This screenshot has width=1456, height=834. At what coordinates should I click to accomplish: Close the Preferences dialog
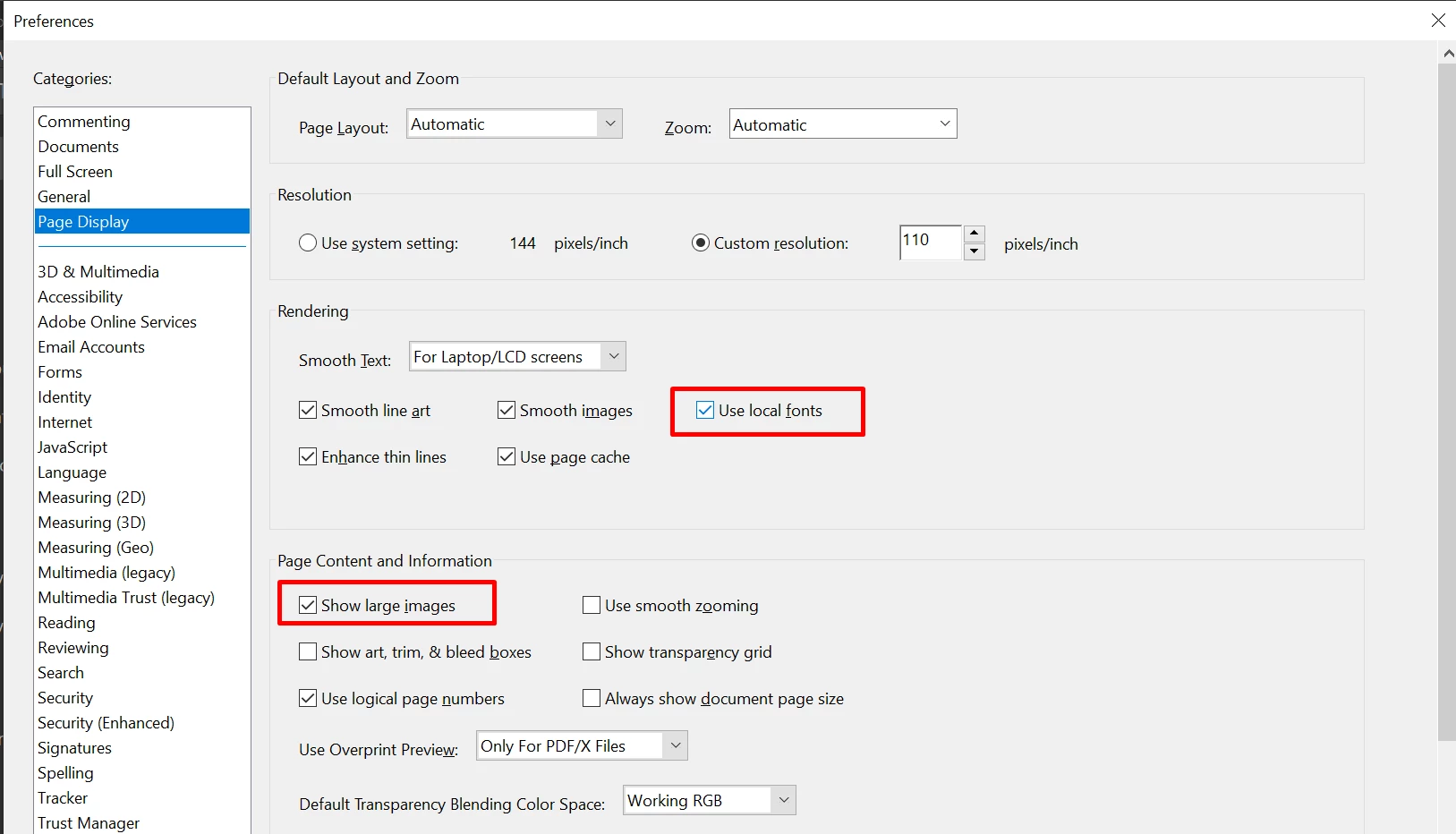(1437, 20)
